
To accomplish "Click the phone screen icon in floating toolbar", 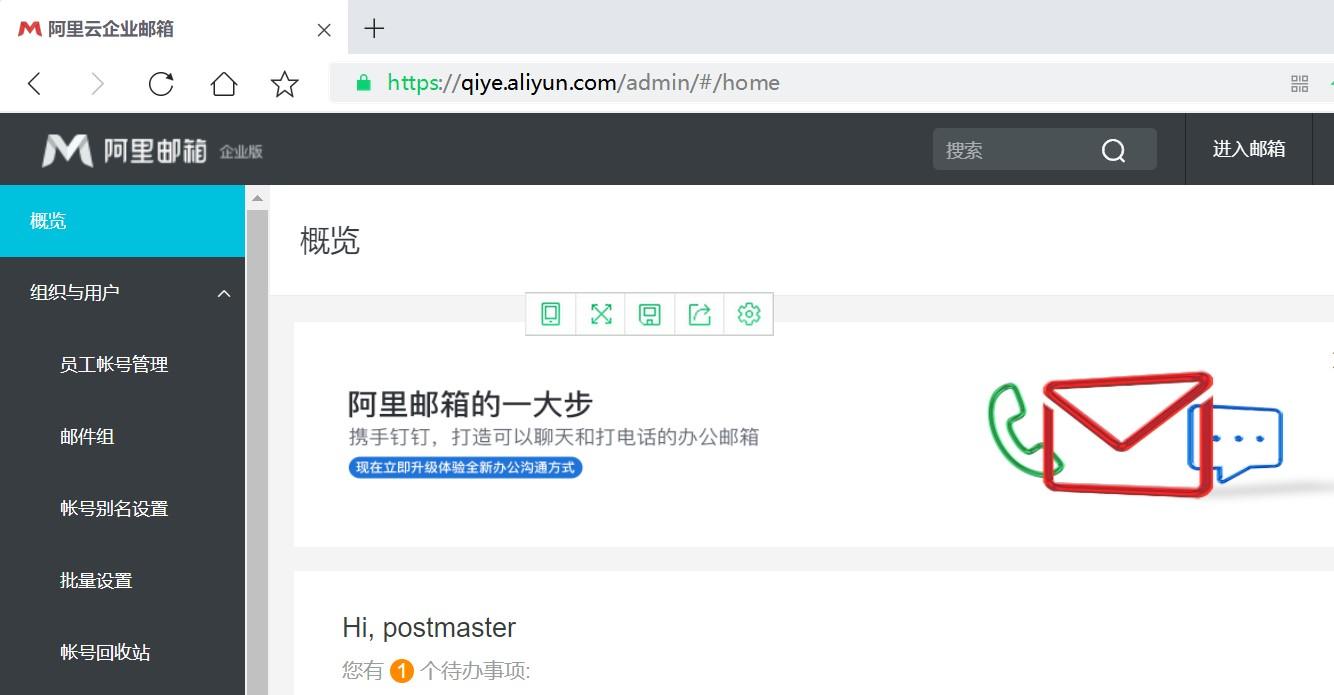I will [551, 314].
